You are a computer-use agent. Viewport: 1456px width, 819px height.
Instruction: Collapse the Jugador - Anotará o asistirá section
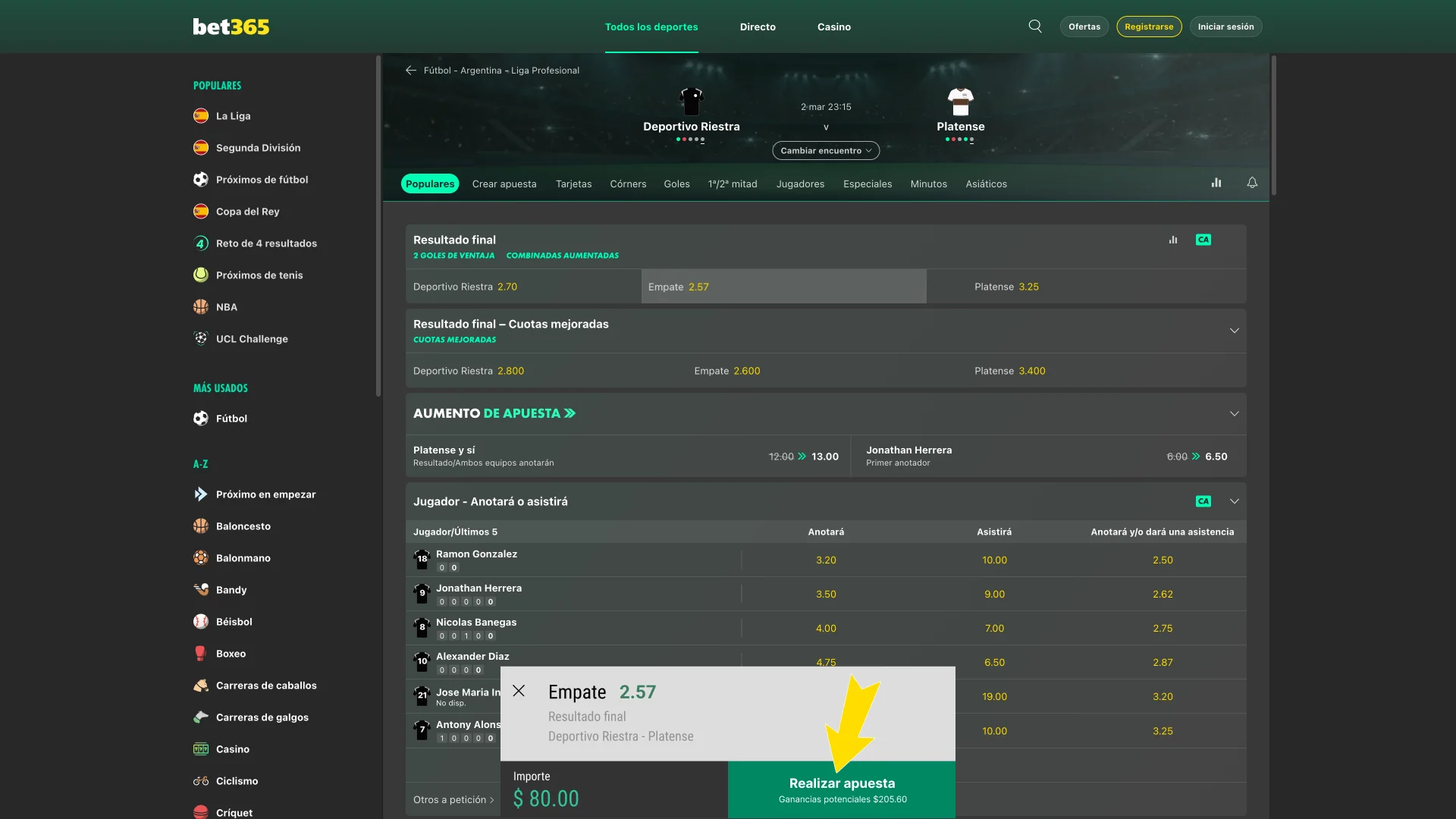pyautogui.click(x=1234, y=500)
